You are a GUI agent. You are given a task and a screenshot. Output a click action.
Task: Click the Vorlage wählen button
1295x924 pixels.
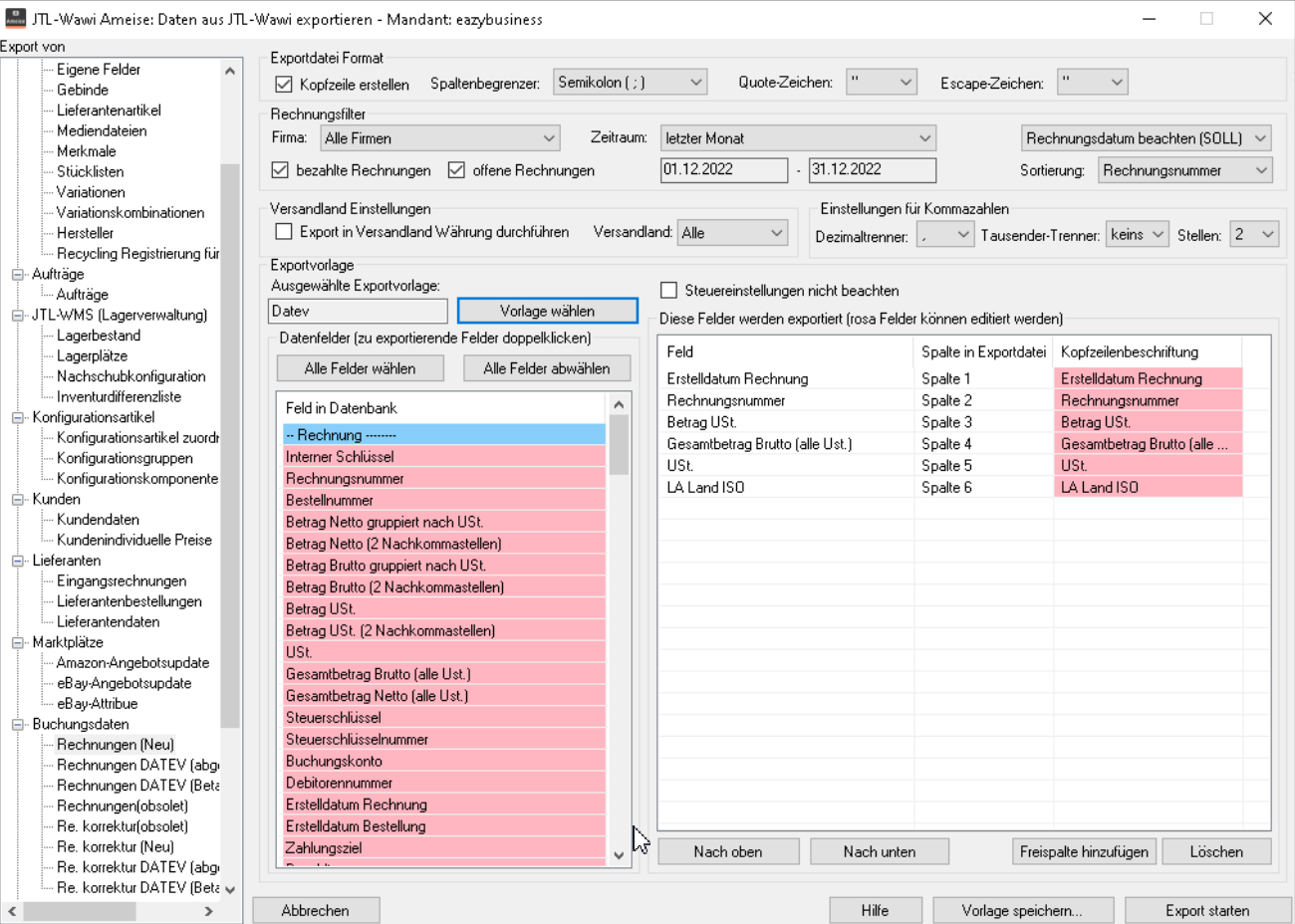pyautogui.click(x=547, y=311)
